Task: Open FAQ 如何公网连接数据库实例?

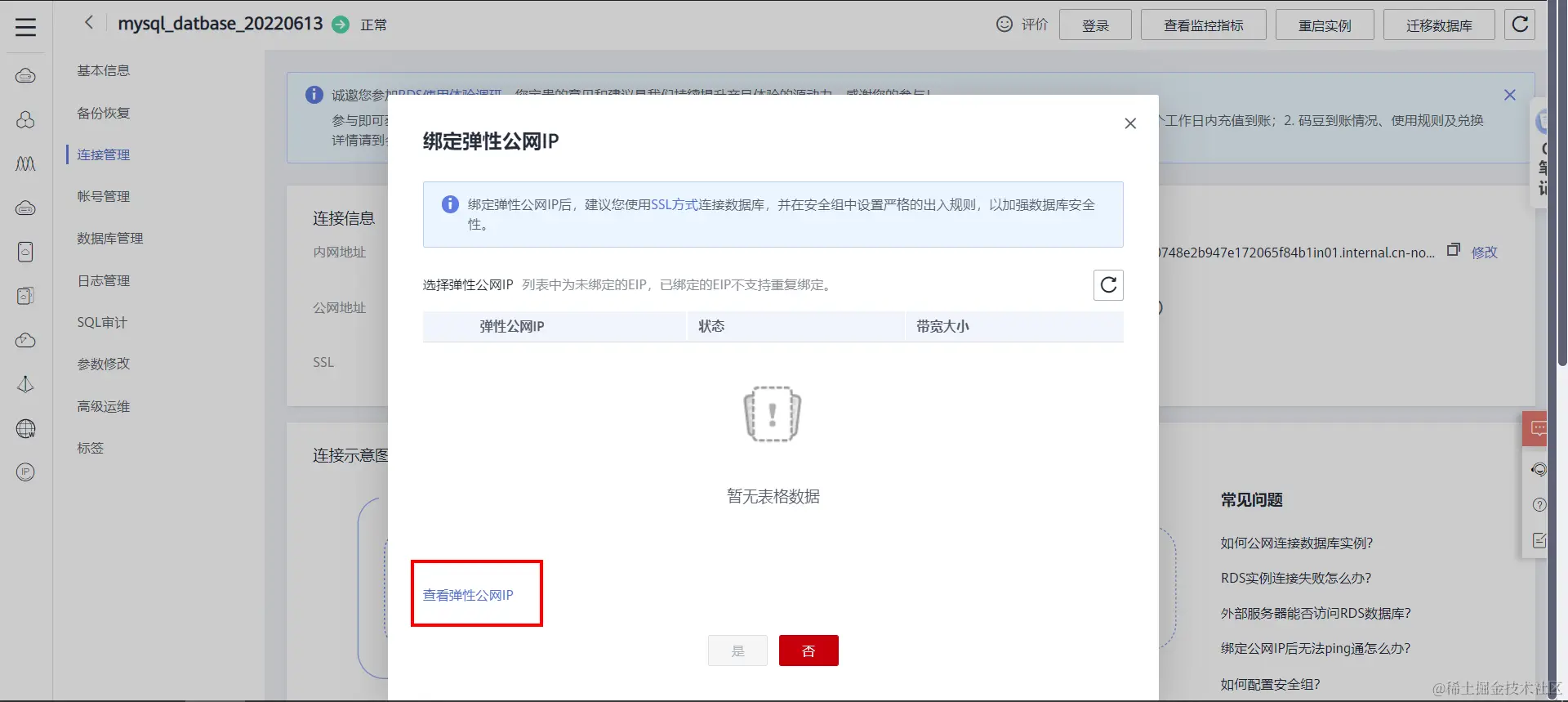Action: [x=1297, y=543]
